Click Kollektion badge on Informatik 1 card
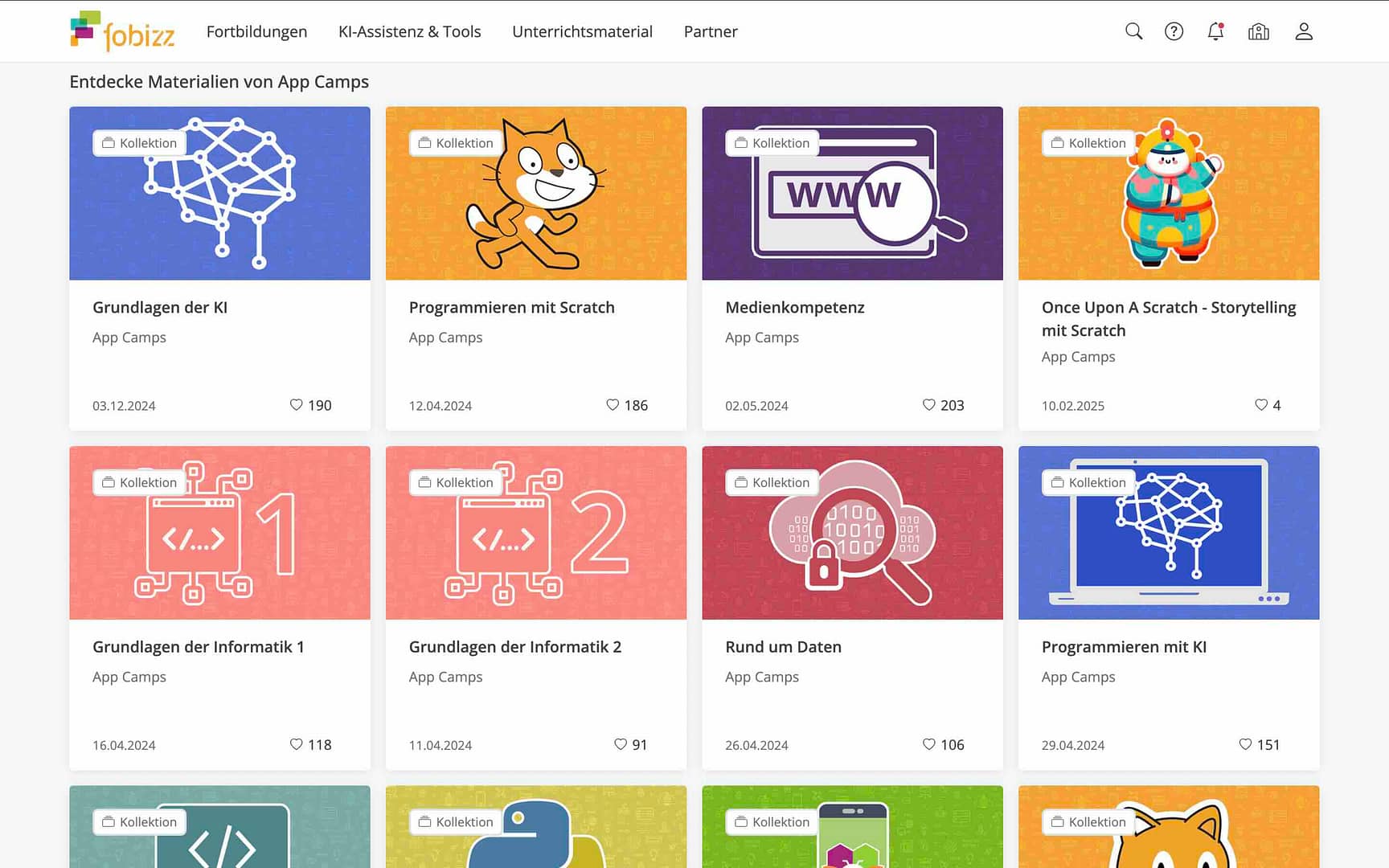This screenshot has width=1389, height=868. [139, 482]
